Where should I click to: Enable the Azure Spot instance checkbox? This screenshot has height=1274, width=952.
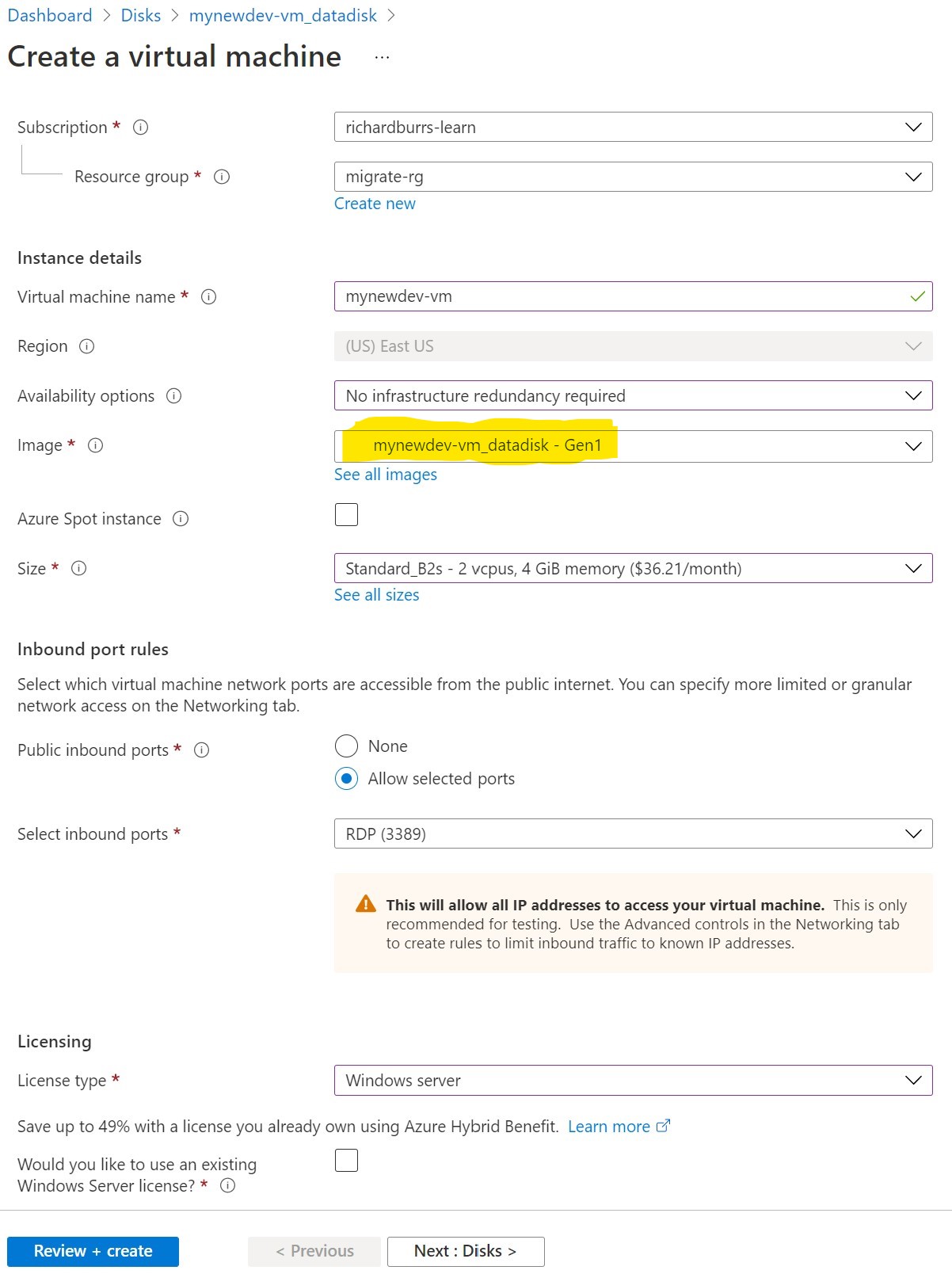(x=346, y=514)
